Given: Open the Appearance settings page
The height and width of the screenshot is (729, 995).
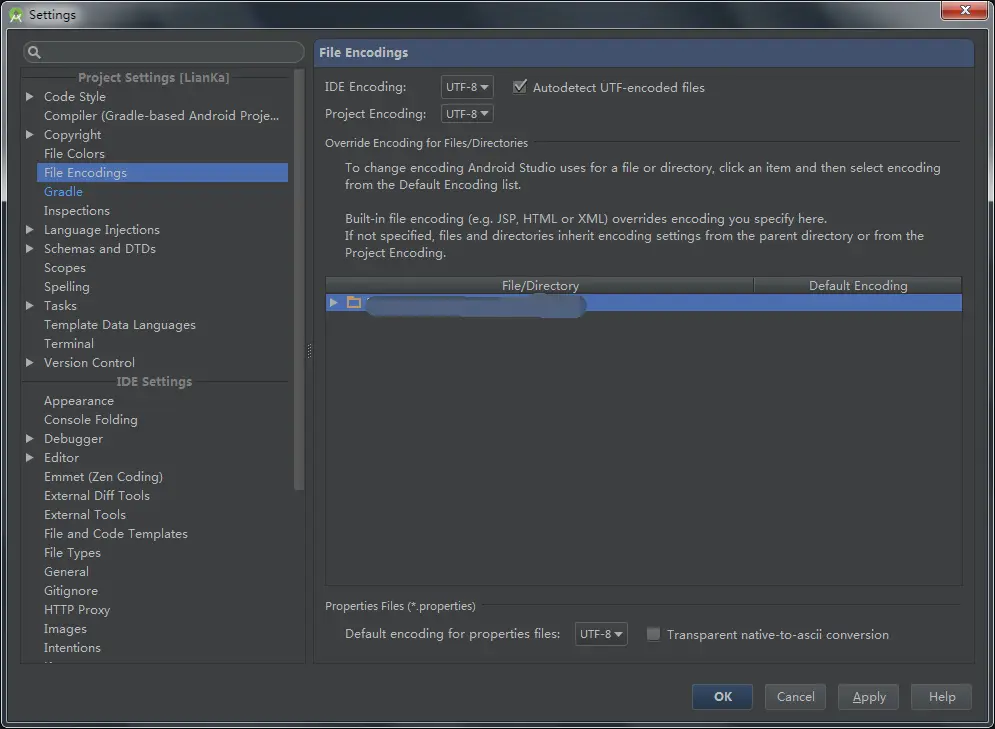Looking at the screenshot, I should pyautogui.click(x=79, y=401).
